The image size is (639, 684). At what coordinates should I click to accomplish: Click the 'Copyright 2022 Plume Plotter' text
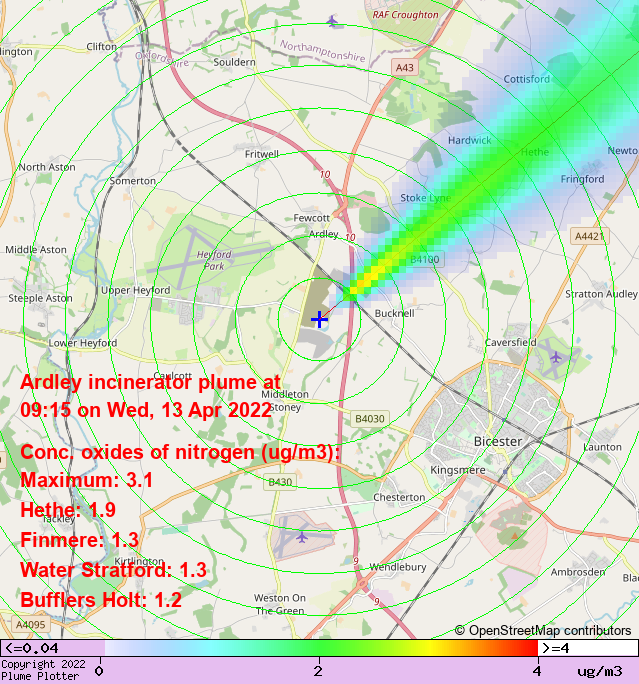[x=43, y=670]
